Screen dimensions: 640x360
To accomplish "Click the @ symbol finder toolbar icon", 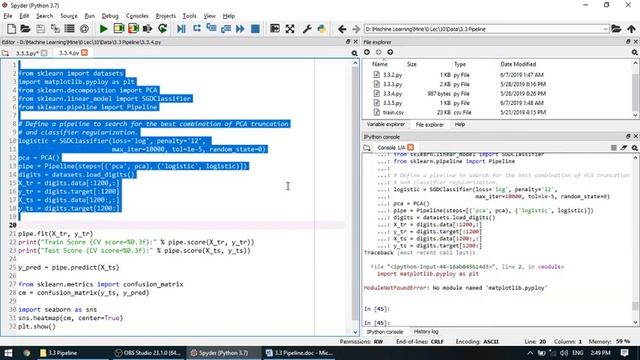I will (84, 29).
